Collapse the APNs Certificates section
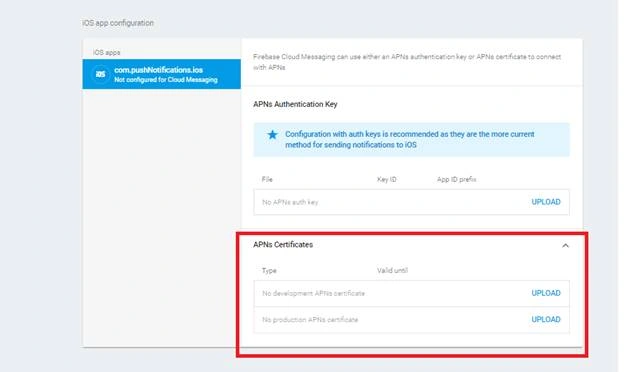Image resolution: width=624 pixels, height=372 pixels. click(565, 245)
